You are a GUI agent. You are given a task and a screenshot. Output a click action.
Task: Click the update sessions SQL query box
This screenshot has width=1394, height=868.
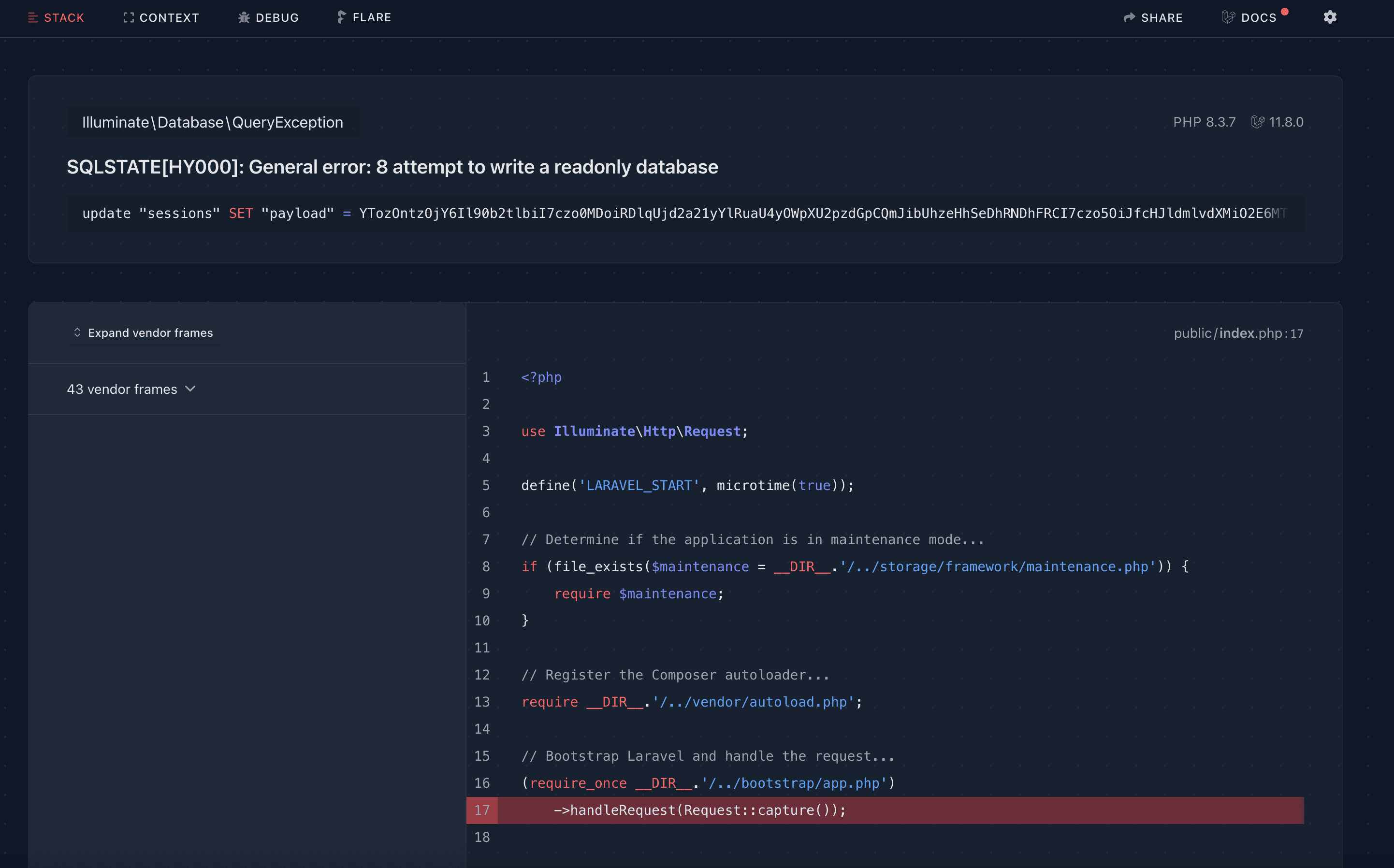pyautogui.click(x=685, y=214)
